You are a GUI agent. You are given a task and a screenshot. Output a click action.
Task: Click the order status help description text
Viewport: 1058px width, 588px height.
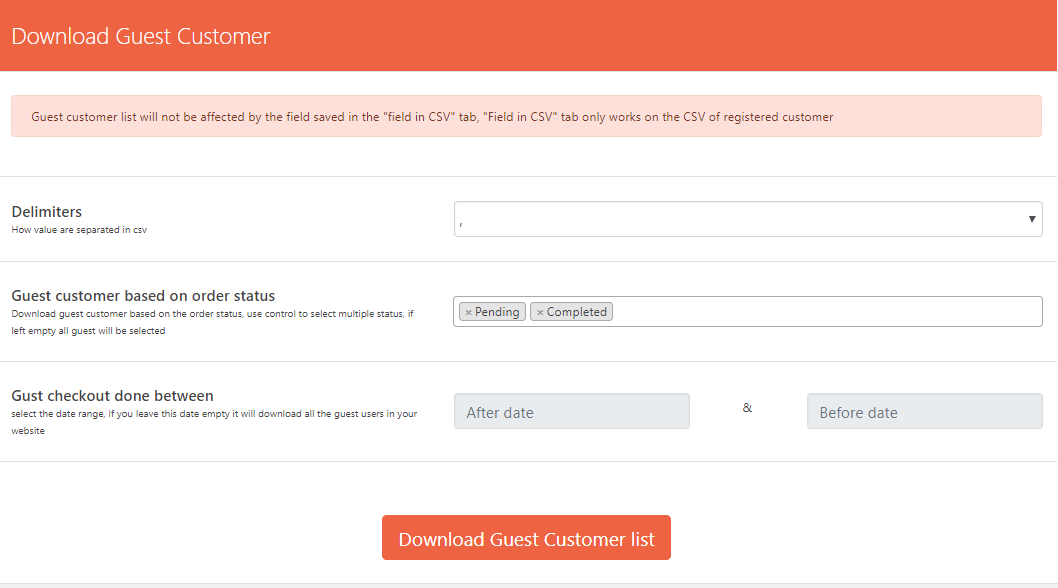(212, 320)
